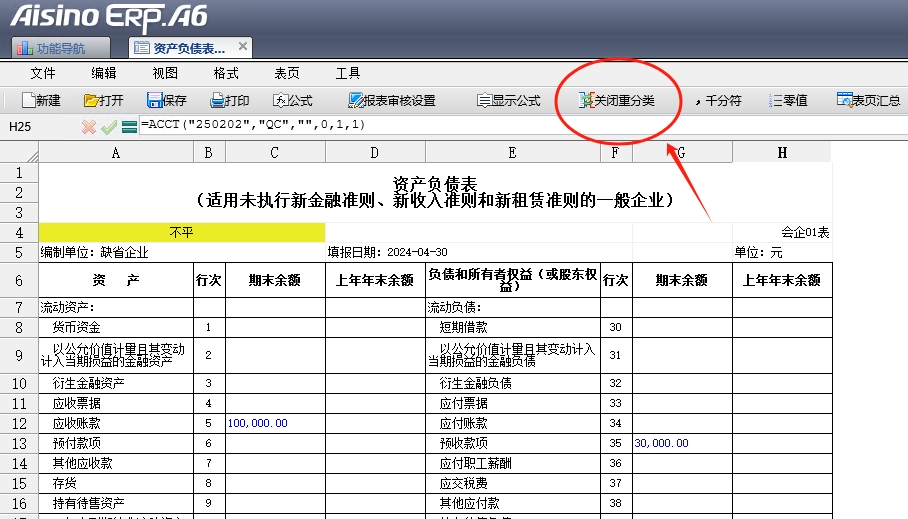Click the 存货 row label

(x=64, y=483)
